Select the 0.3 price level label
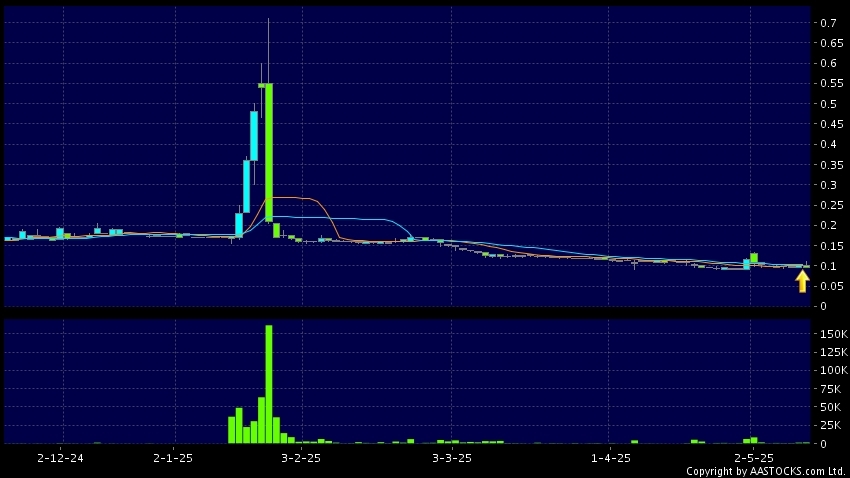850x478 pixels. (828, 185)
